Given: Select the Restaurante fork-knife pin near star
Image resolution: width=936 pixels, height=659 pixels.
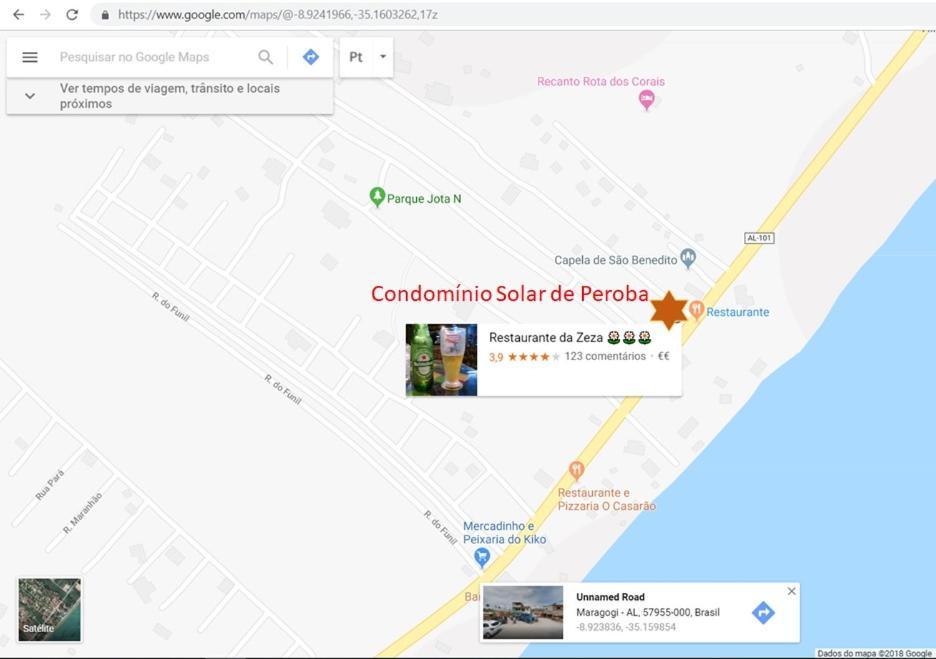Looking at the screenshot, I should [x=696, y=309].
